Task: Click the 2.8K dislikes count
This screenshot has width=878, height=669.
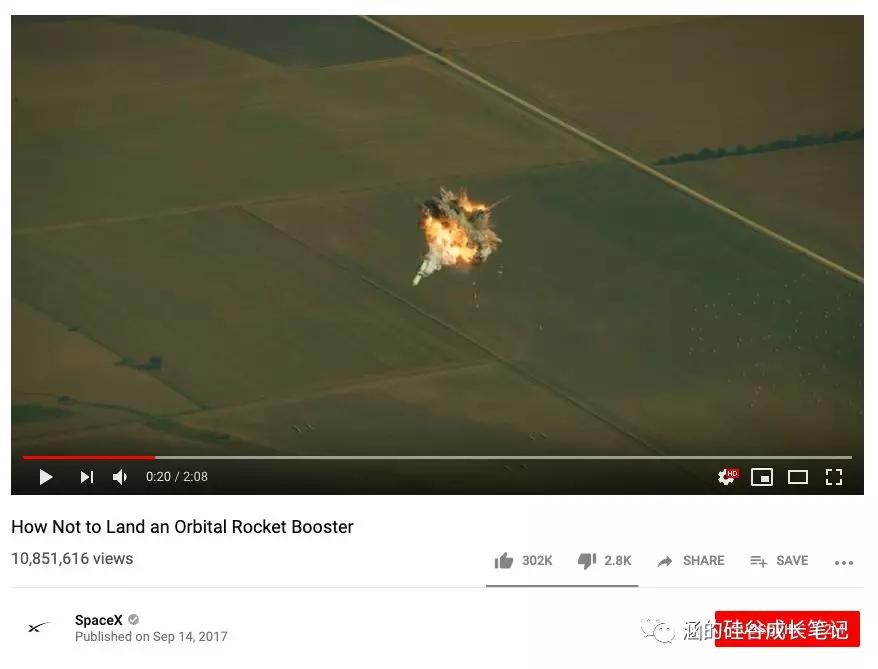Action: tap(618, 560)
